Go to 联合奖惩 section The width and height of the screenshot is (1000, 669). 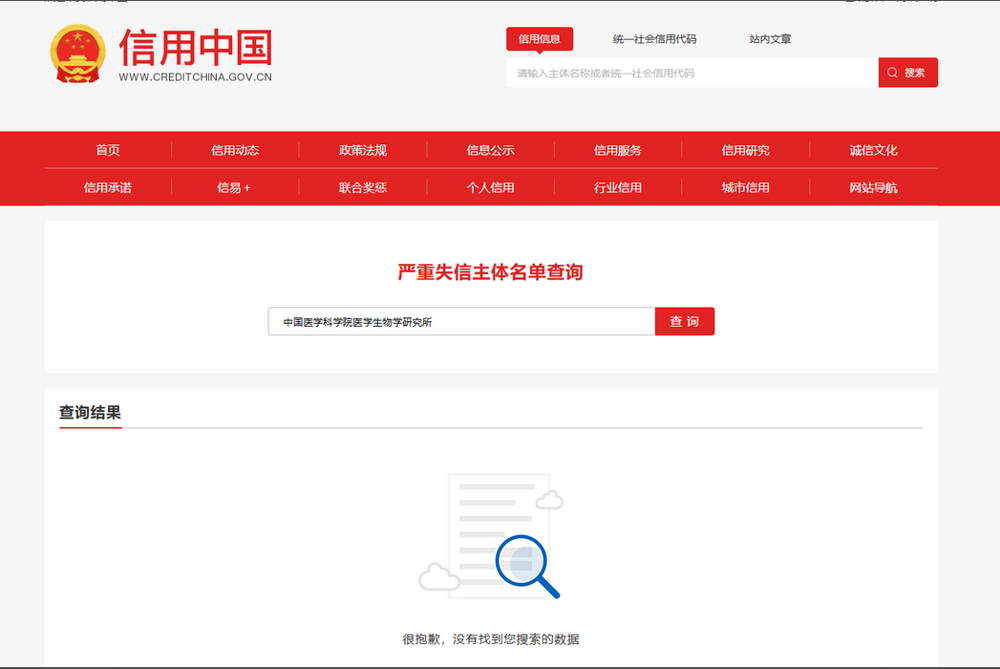coord(363,187)
